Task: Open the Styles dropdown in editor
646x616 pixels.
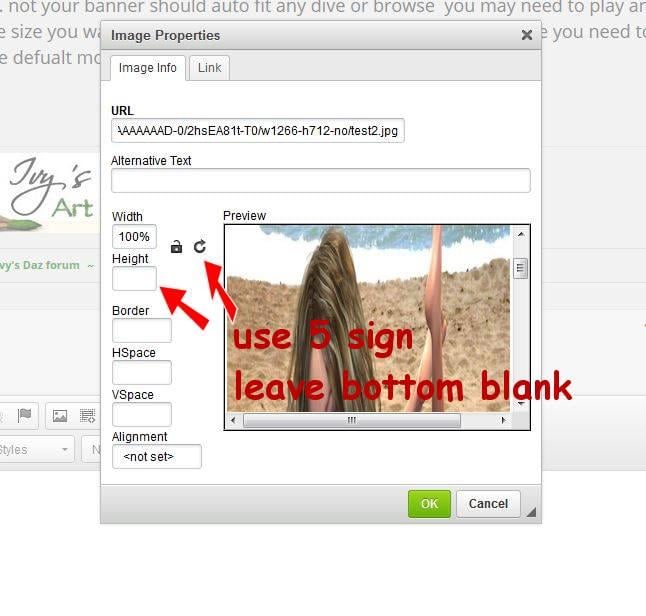Action: pyautogui.click(x=35, y=450)
